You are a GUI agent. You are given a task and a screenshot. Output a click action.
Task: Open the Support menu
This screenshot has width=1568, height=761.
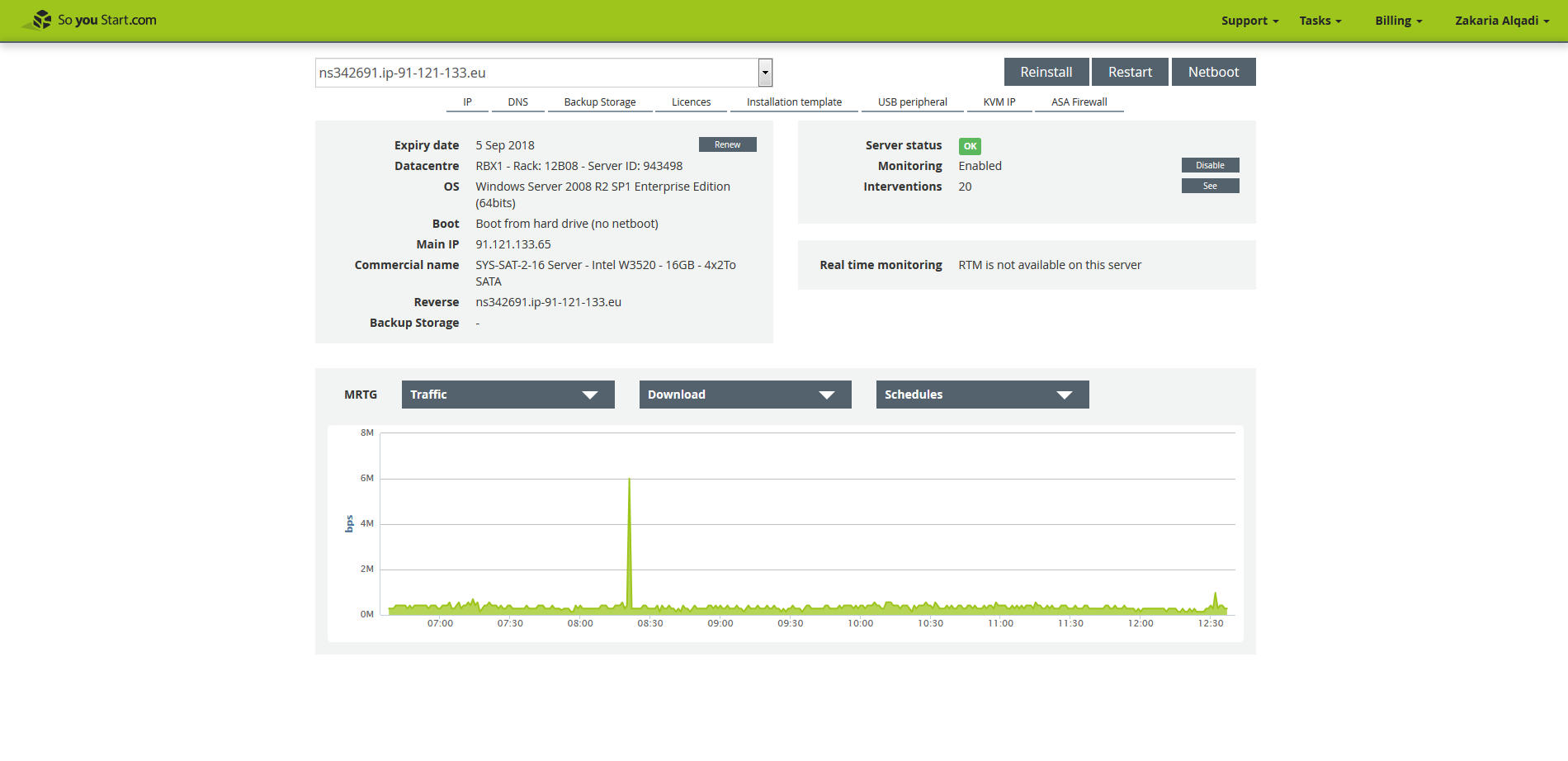point(1249,21)
